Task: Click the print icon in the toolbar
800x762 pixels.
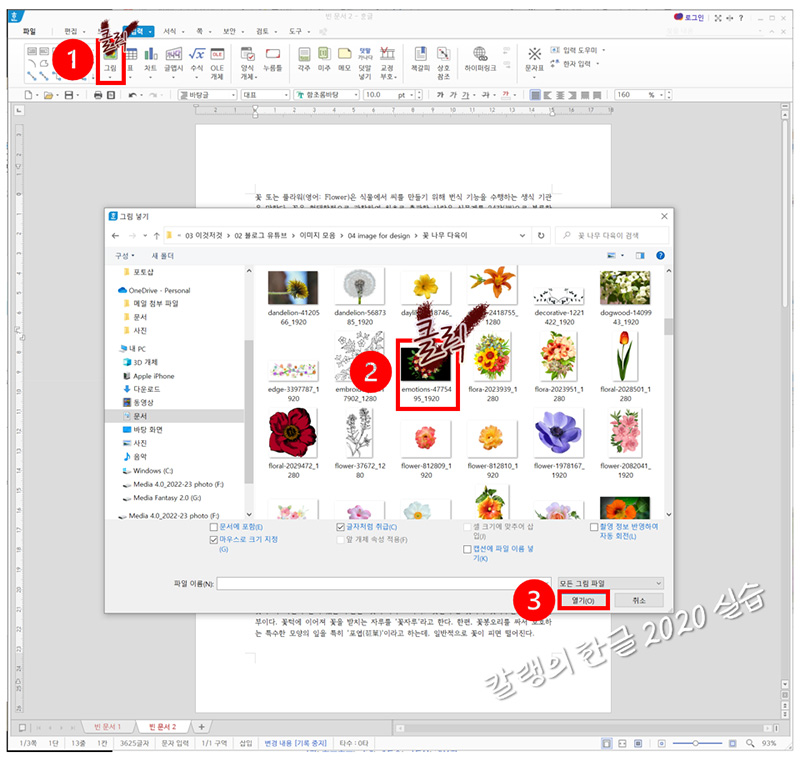Action: pyautogui.click(x=98, y=95)
